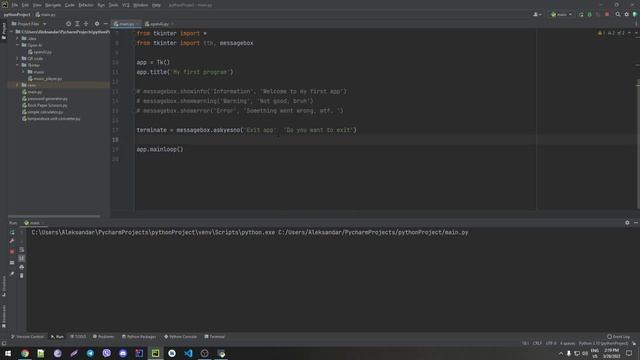The height and width of the screenshot is (360, 640).
Task: Select the main tab in Run panel
Action: click(x=34, y=223)
